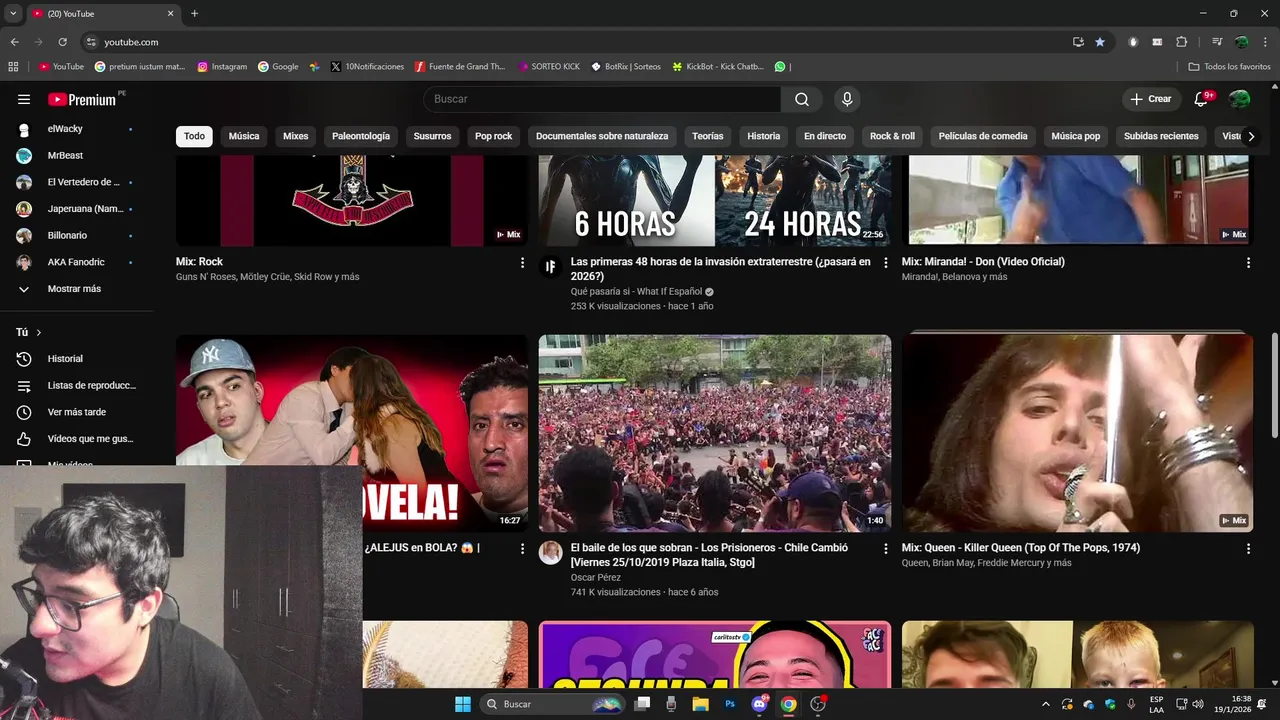Open Discord from the taskbar
The width and height of the screenshot is (1280, 720).
(759, 704)
